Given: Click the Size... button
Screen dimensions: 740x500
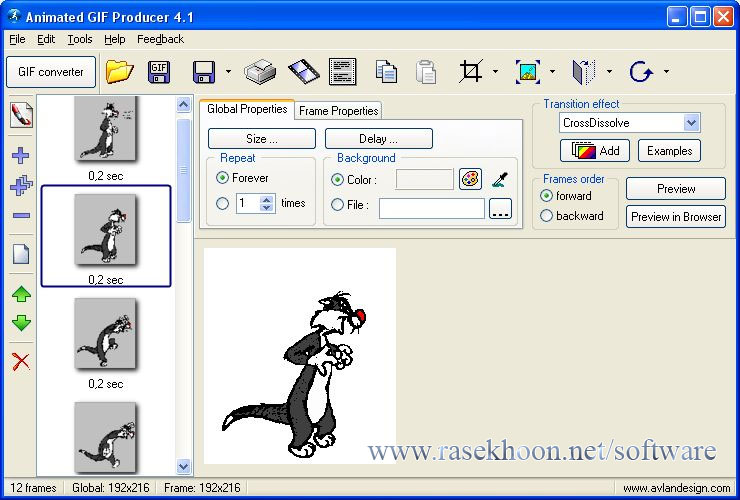Looking at the screenshot, I should tap(262, 139).
